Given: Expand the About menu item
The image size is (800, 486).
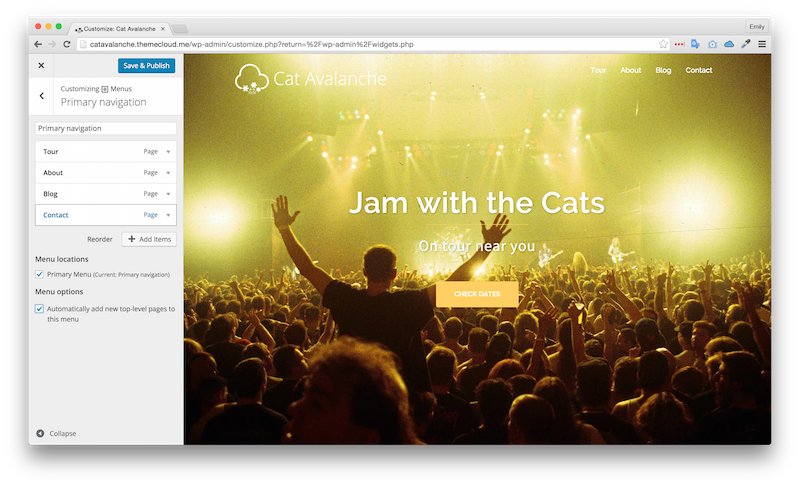Looking at the screenshot, I should (x=168, y=173).
